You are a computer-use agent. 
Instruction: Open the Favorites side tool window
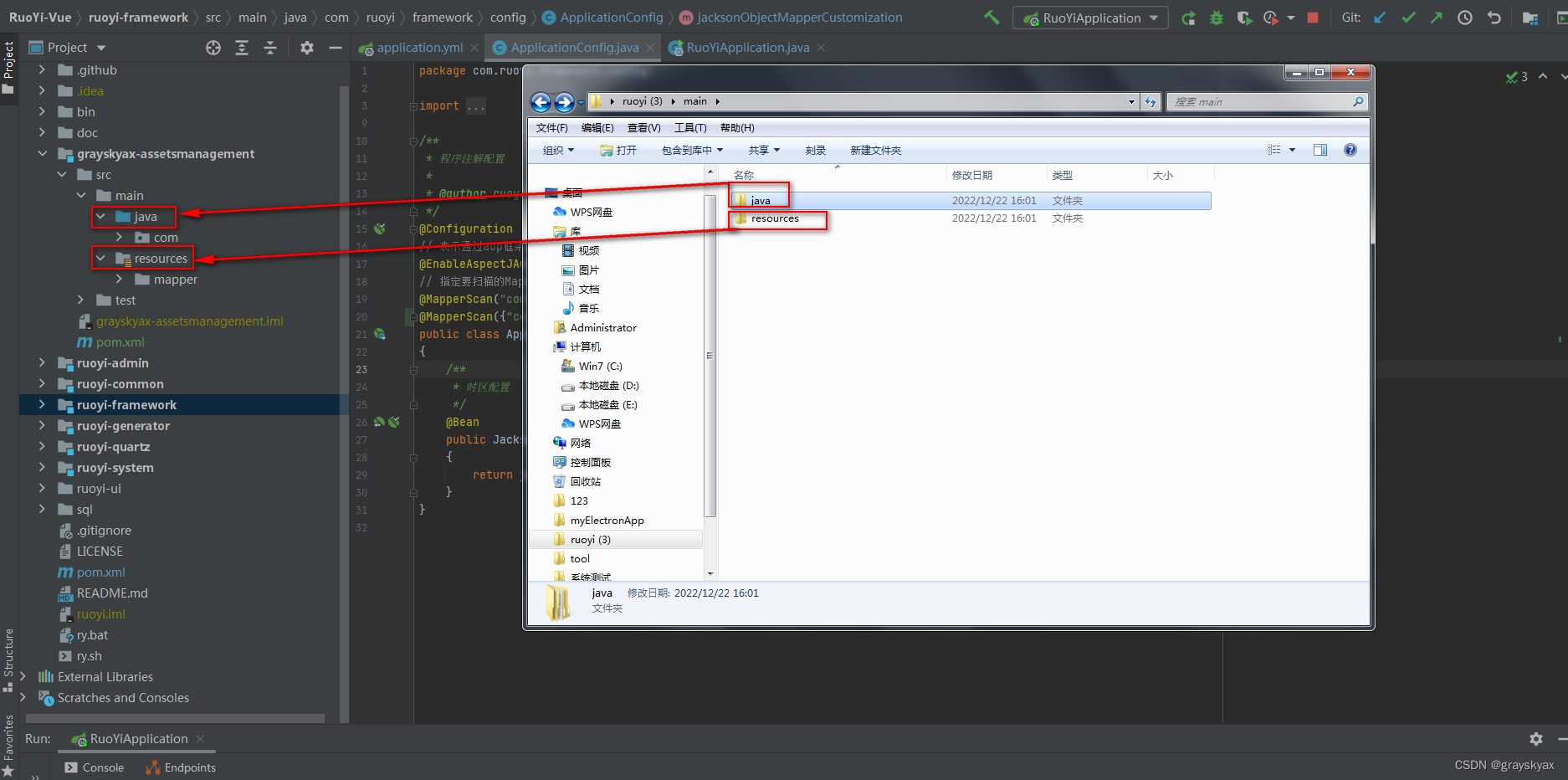[8, 745]
